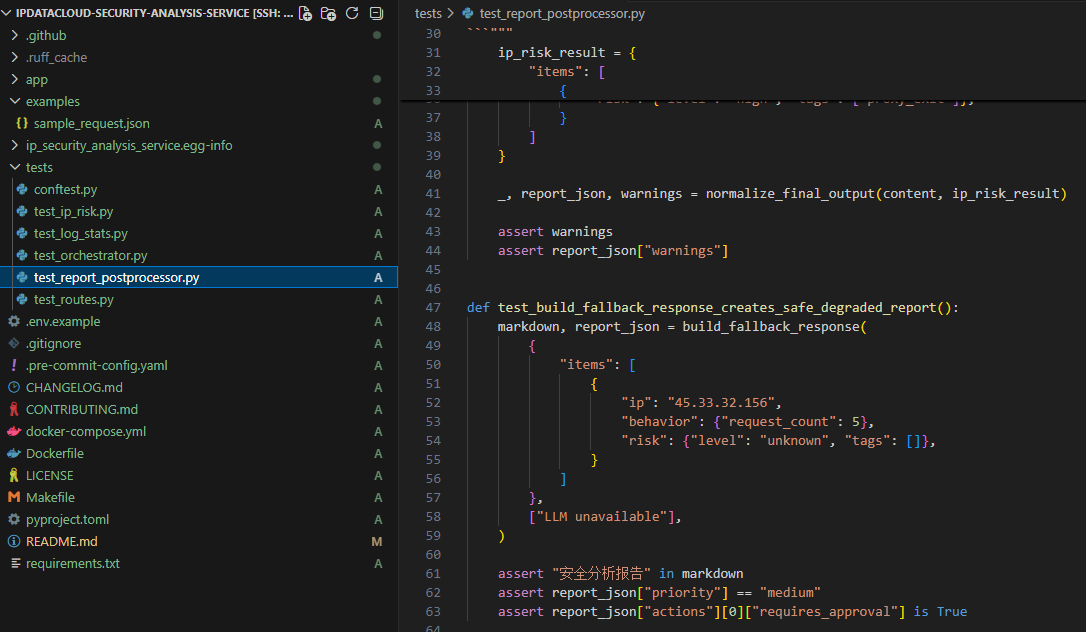Image resolution: width=1086 pixels, height=632 pixels.
Task: Open LICENSE file
Action: (49, 476)
